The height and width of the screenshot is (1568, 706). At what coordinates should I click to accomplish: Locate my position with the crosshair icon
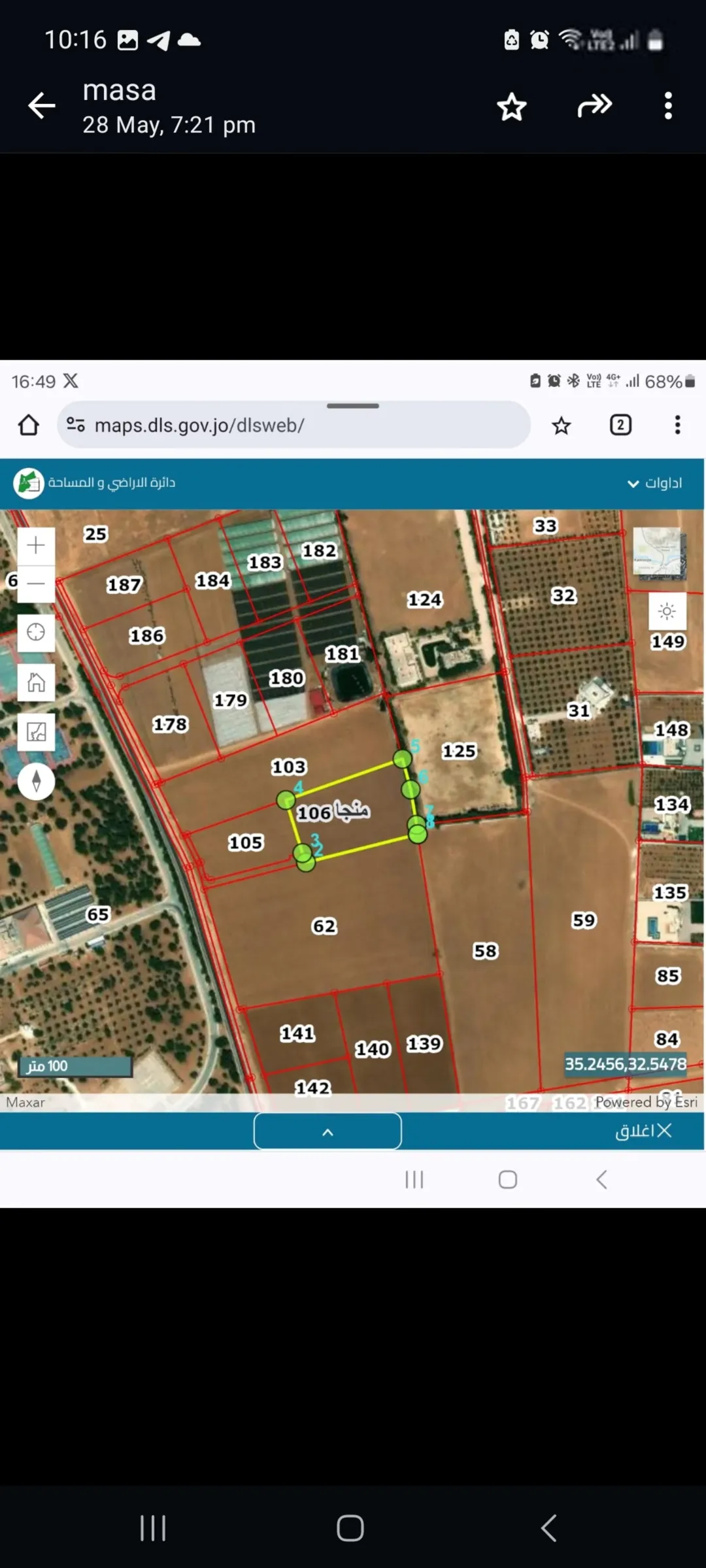click(x=36, y=633)
